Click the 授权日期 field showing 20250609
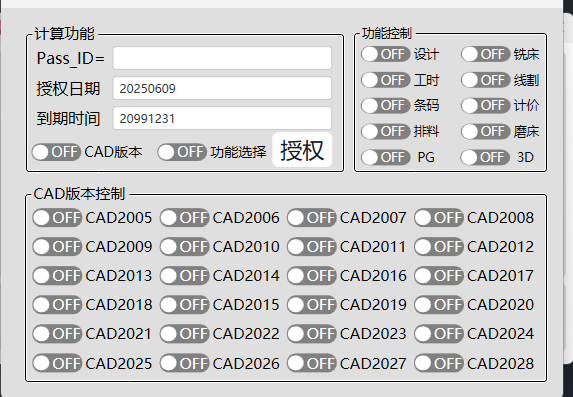The height and width of the screenshot is (397, 573). click(222, 88)
